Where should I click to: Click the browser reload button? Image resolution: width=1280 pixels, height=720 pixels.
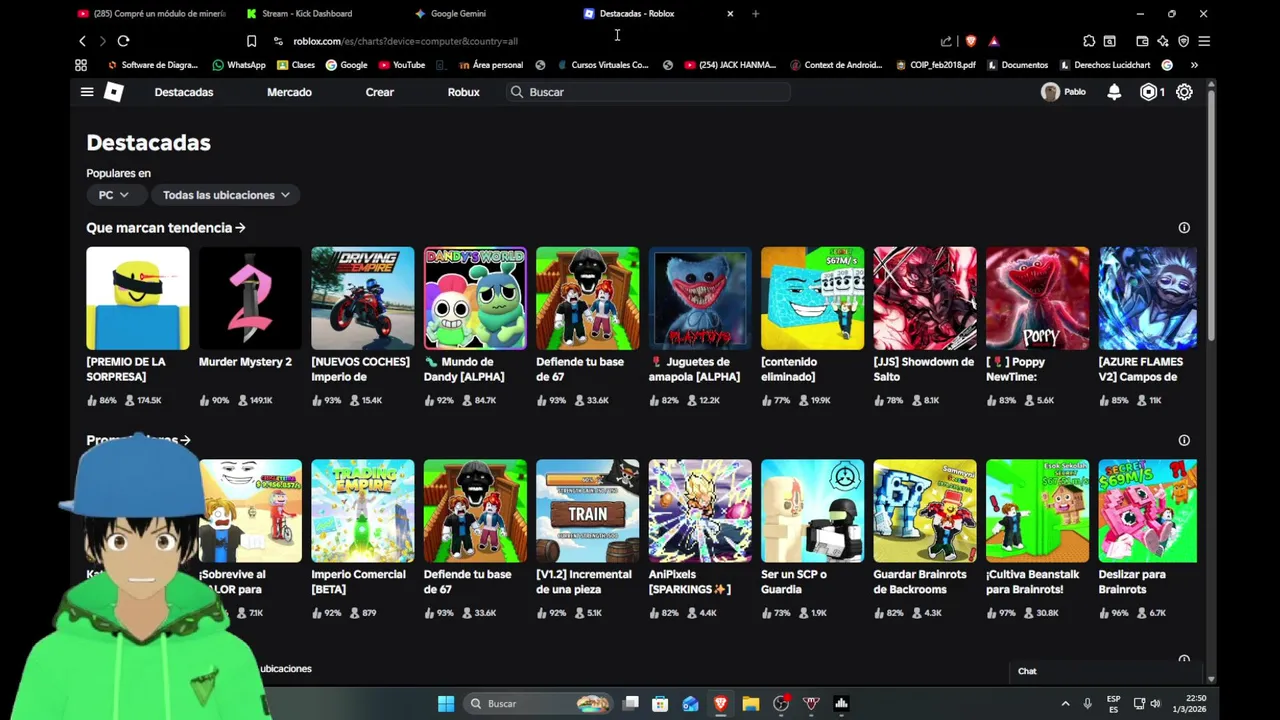pyautogui.click(x=123, y=41)
